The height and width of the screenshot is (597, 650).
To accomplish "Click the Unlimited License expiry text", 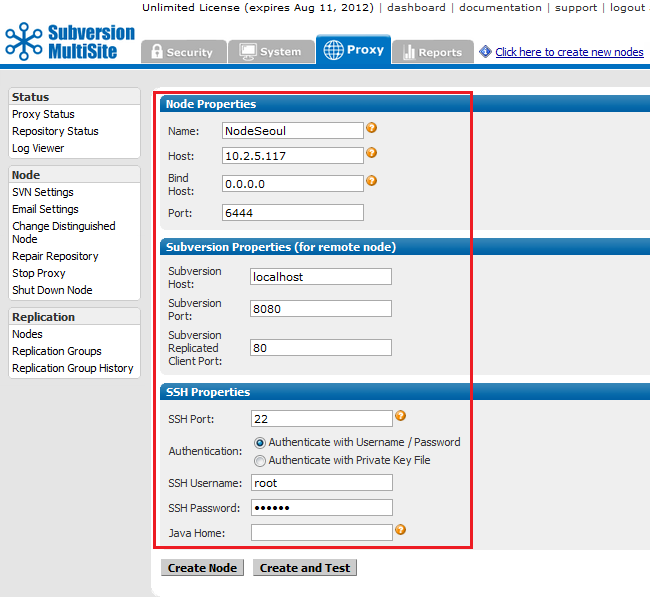I will click(x=257, y=7).
